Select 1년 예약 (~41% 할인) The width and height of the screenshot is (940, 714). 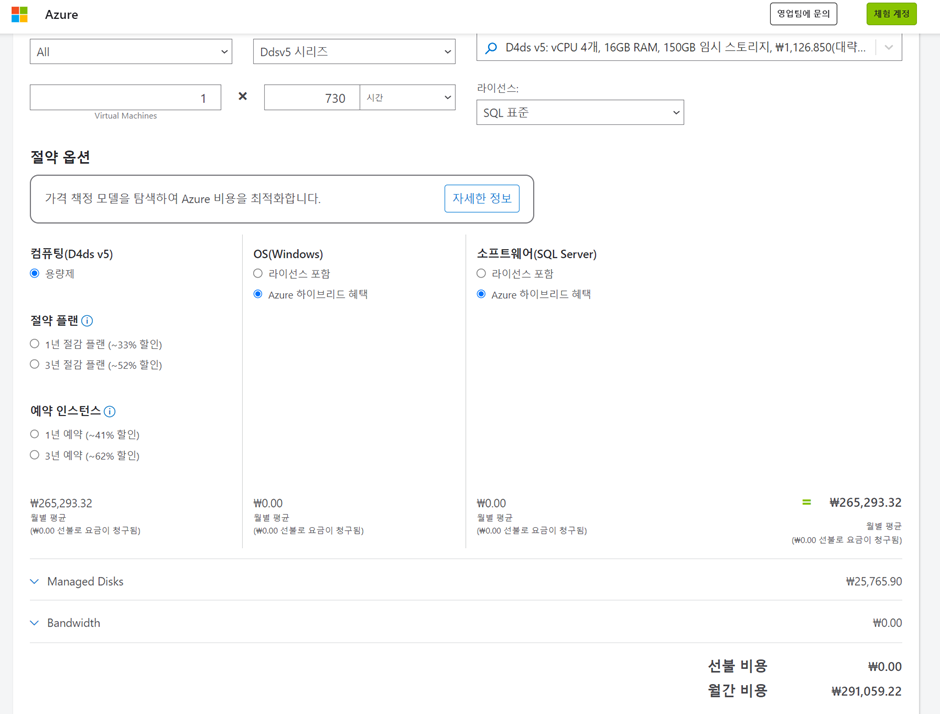point(35,434)
